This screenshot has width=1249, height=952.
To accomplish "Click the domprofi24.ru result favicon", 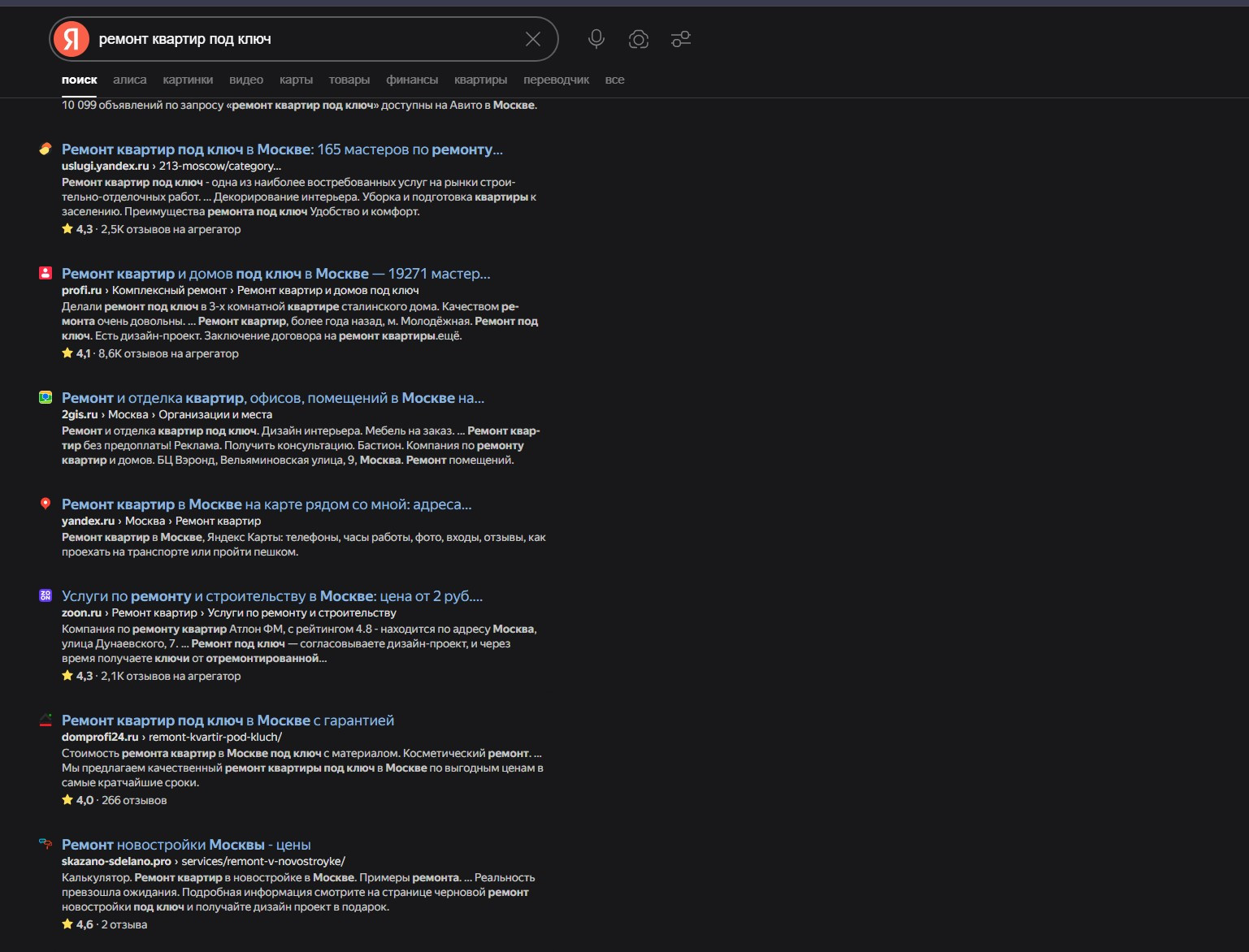I will (46, 720).
